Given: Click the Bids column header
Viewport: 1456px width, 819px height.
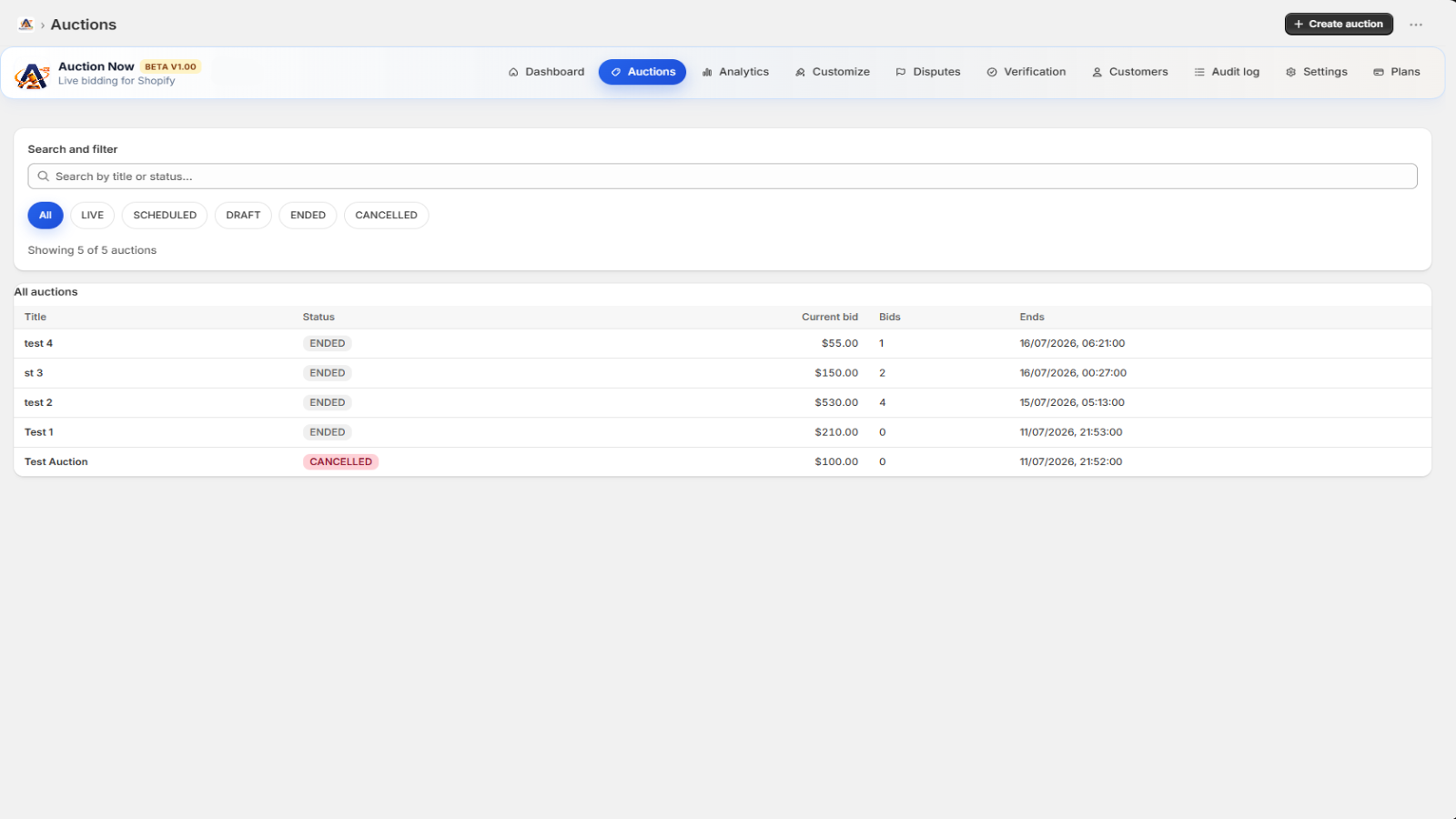Looking at the screenshot, I should 890,318.
